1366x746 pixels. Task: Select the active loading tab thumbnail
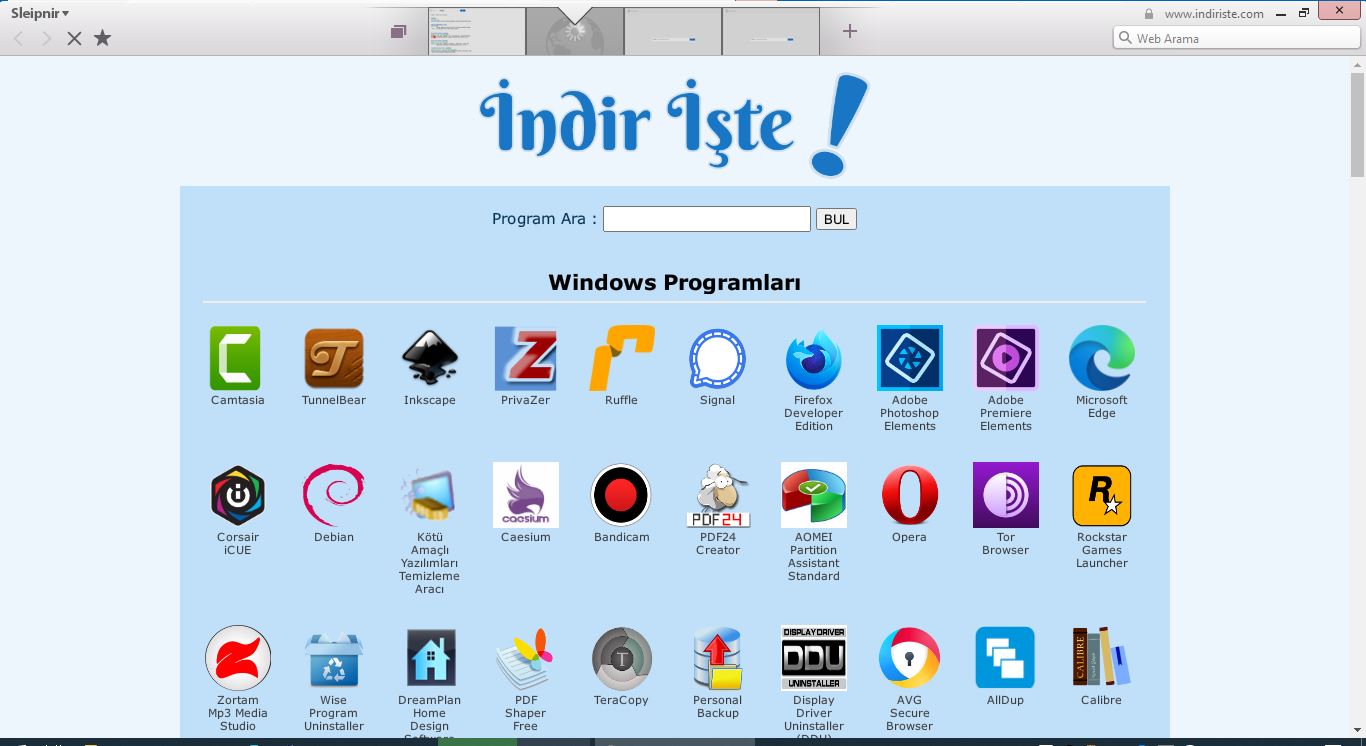[x=574, y=31]
